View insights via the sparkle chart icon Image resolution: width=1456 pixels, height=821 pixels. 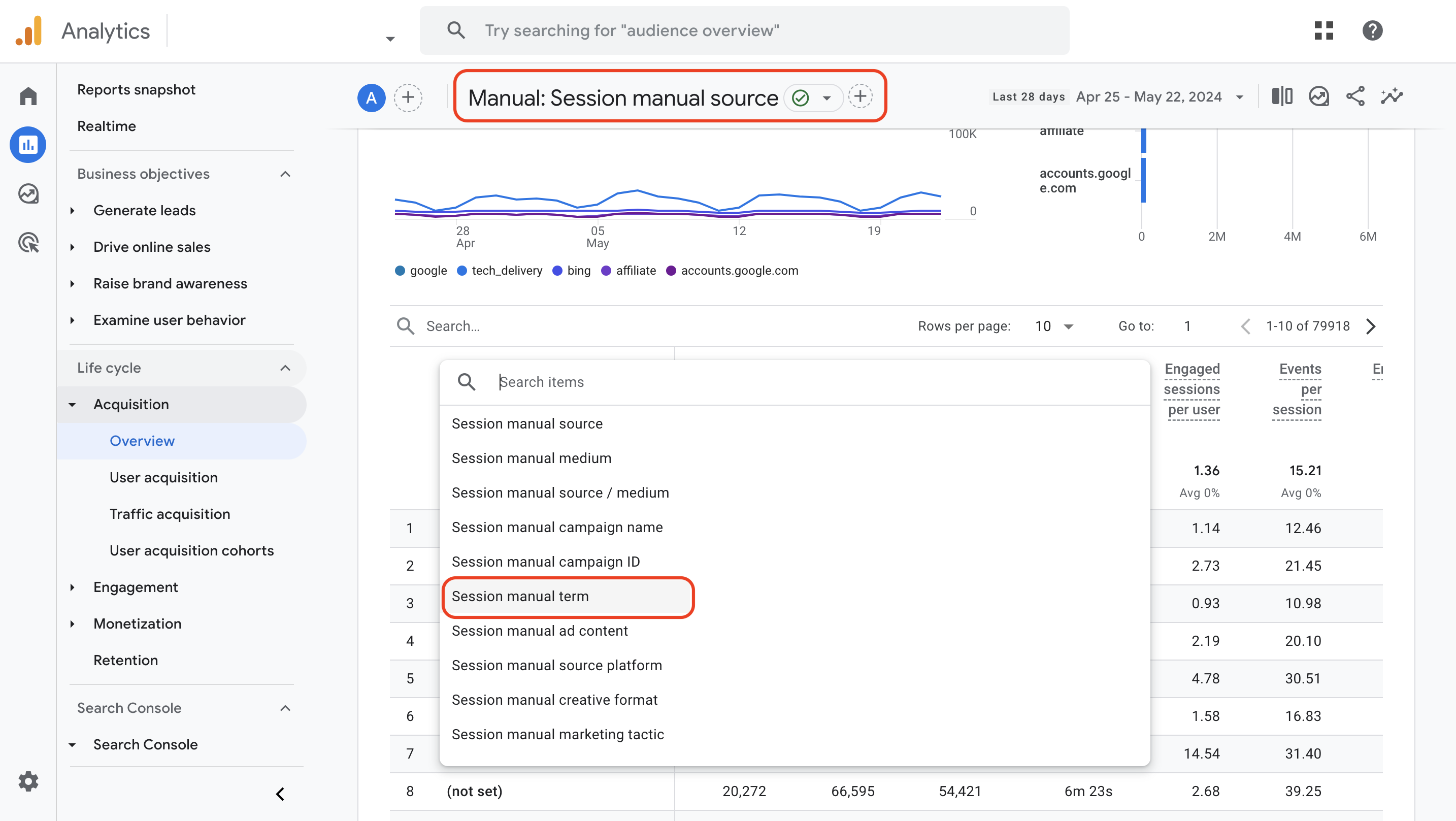[1392, 96]
